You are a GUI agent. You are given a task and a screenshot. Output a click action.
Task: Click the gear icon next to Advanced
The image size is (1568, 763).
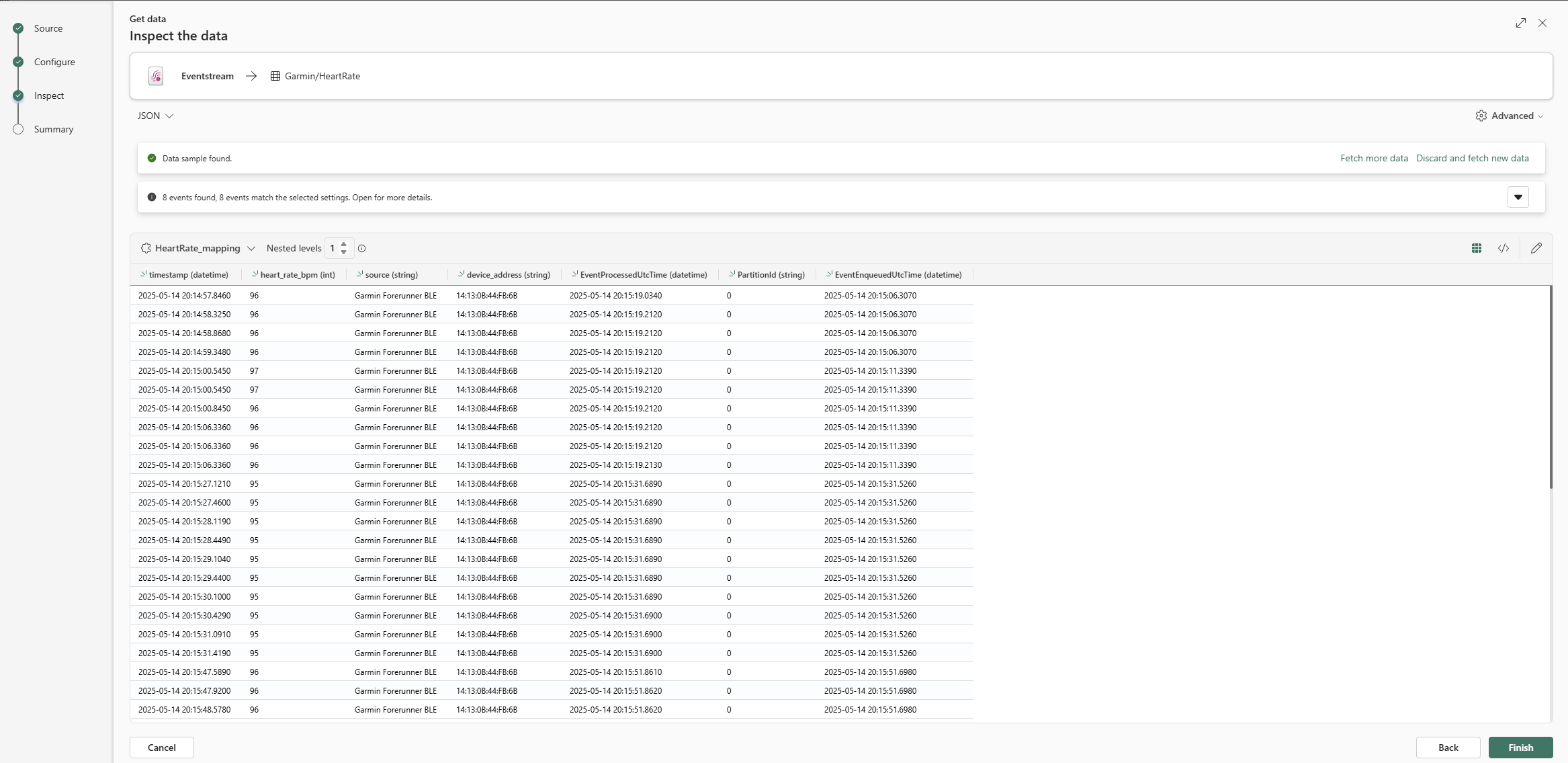click(1480, 115)
